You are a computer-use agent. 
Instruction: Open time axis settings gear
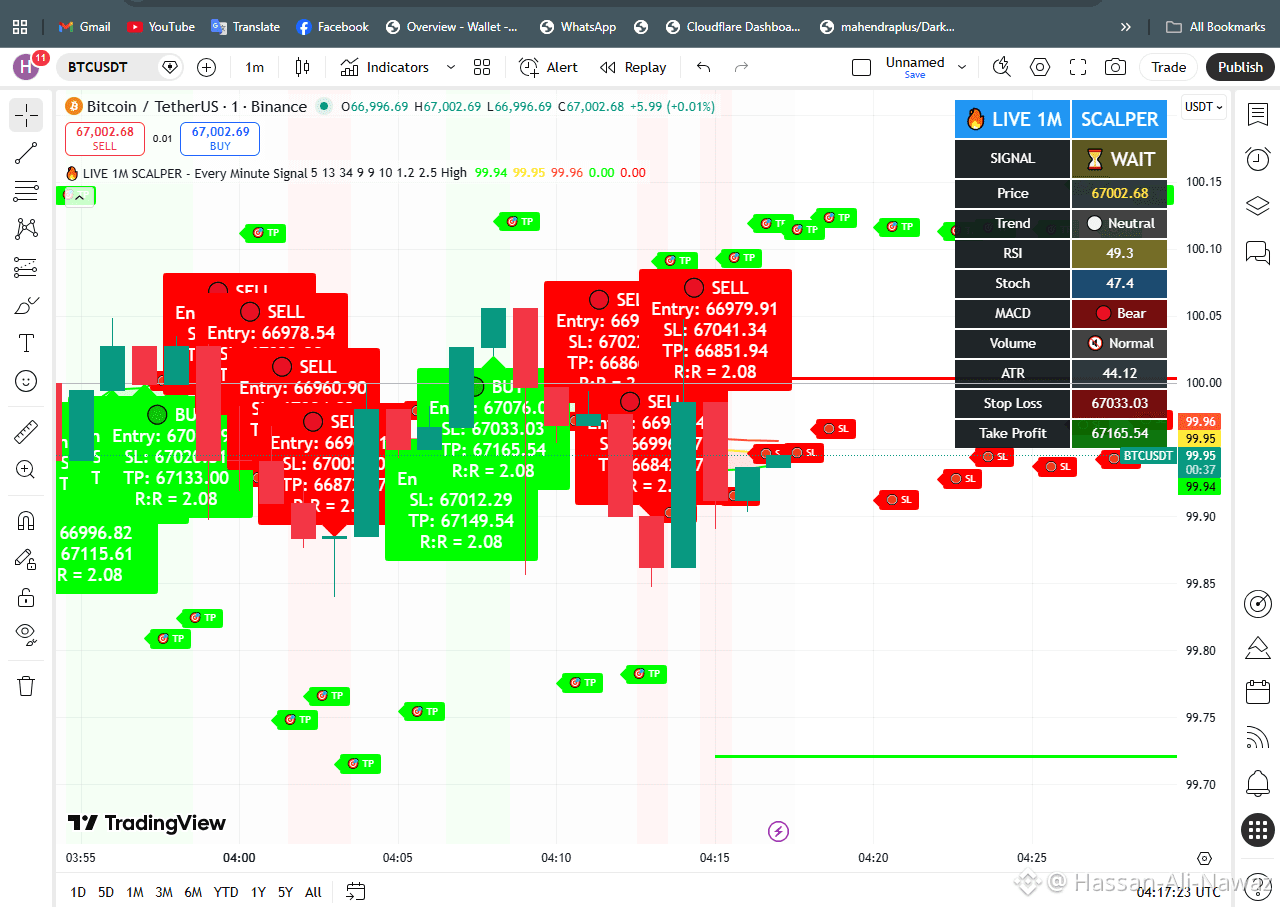[1204, 858]
